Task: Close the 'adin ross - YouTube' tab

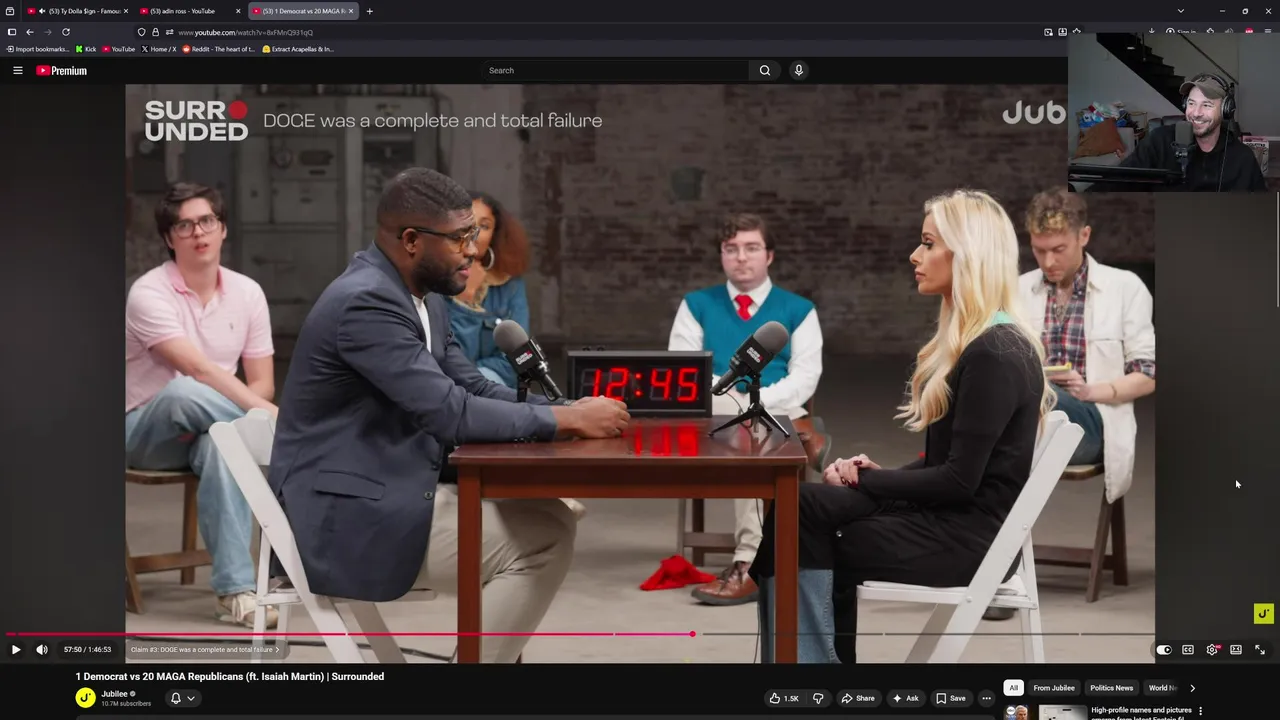Action: [238, 11]
